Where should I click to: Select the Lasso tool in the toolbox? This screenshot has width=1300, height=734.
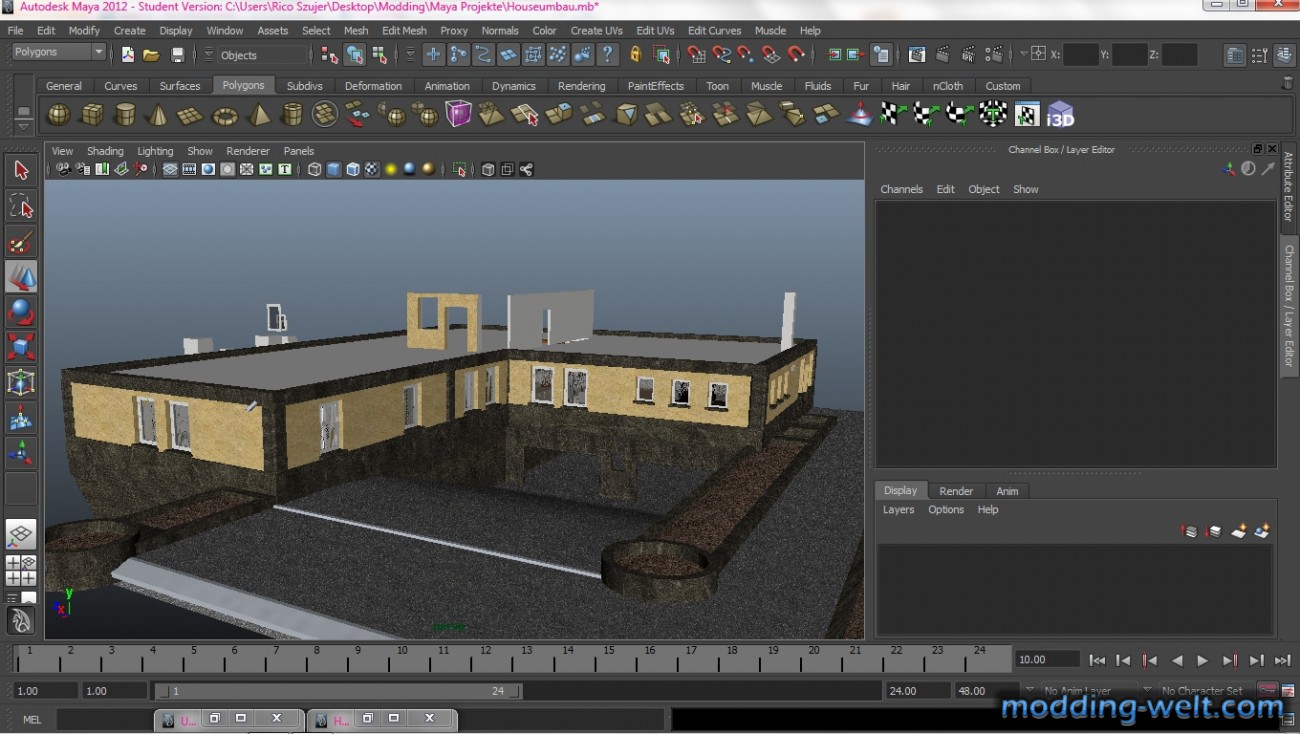[21, 206]
